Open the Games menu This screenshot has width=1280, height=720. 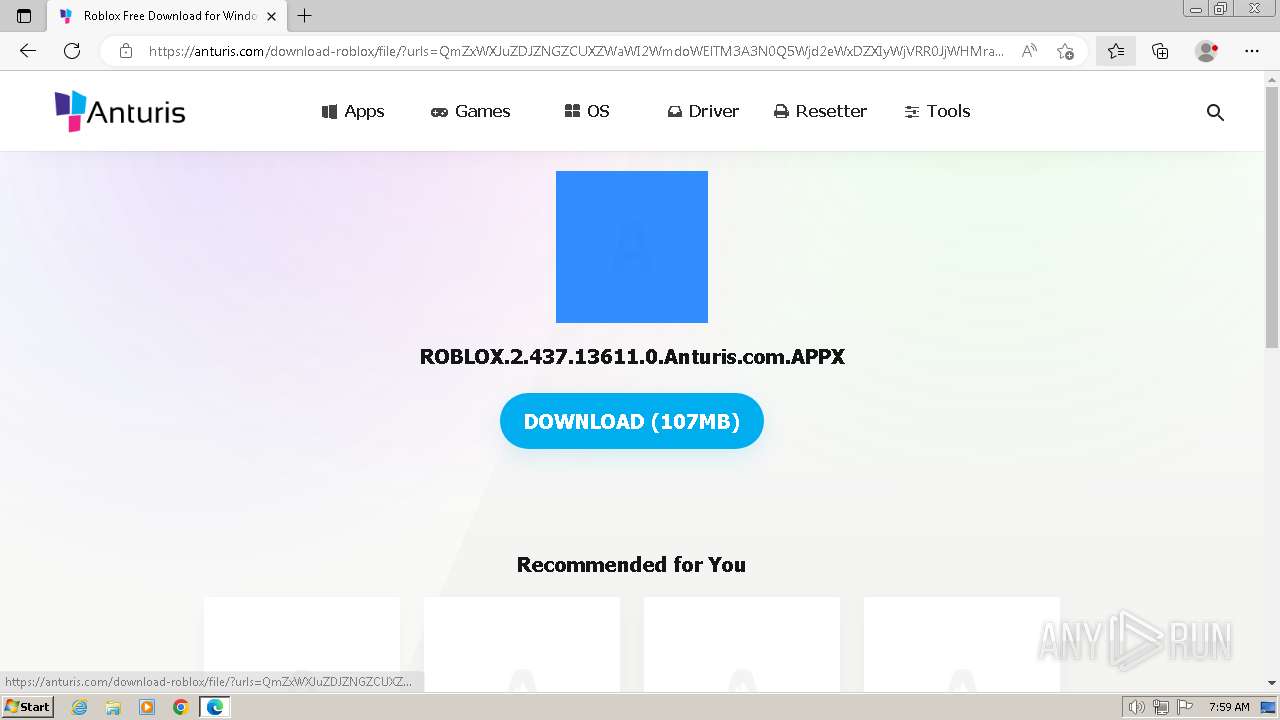471,111
